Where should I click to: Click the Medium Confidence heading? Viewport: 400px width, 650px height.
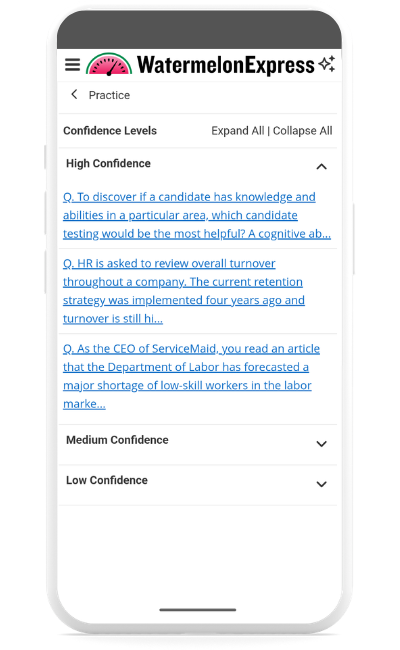point(117,440)
